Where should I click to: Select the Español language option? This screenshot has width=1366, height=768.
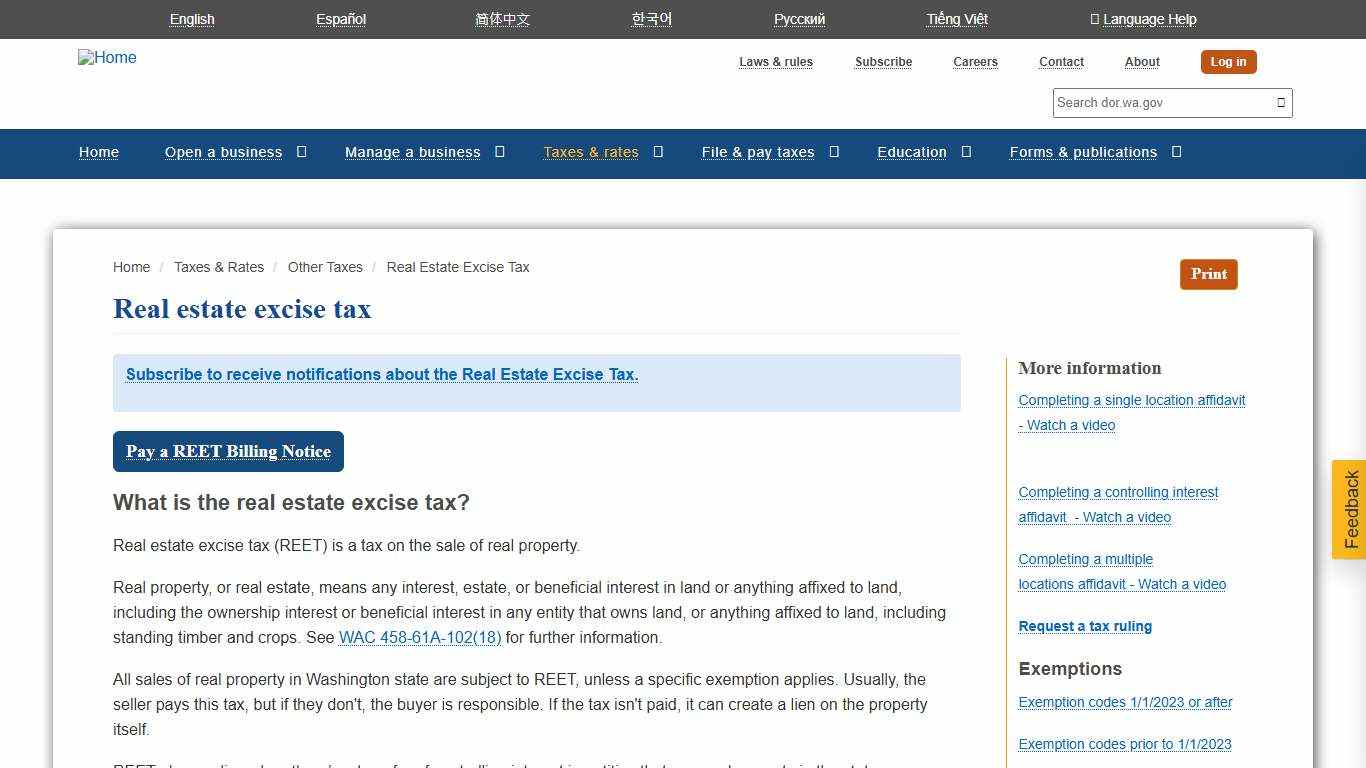pos(340,19)
